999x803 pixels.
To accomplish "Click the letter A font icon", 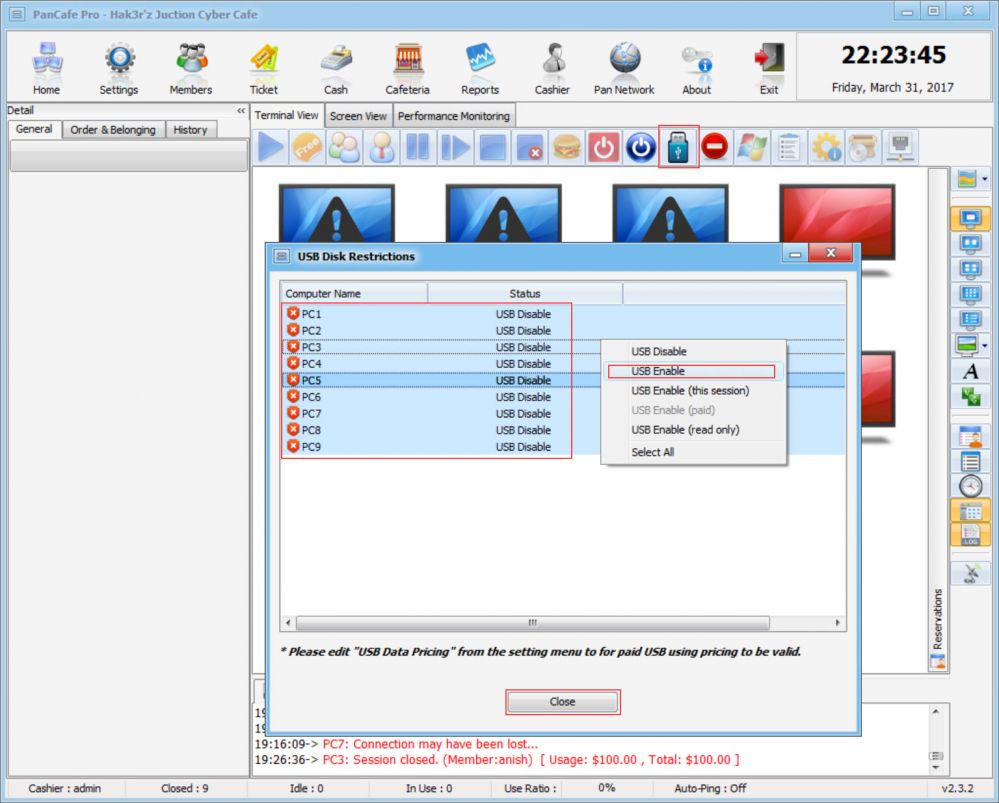I will (x=970, y=371).
